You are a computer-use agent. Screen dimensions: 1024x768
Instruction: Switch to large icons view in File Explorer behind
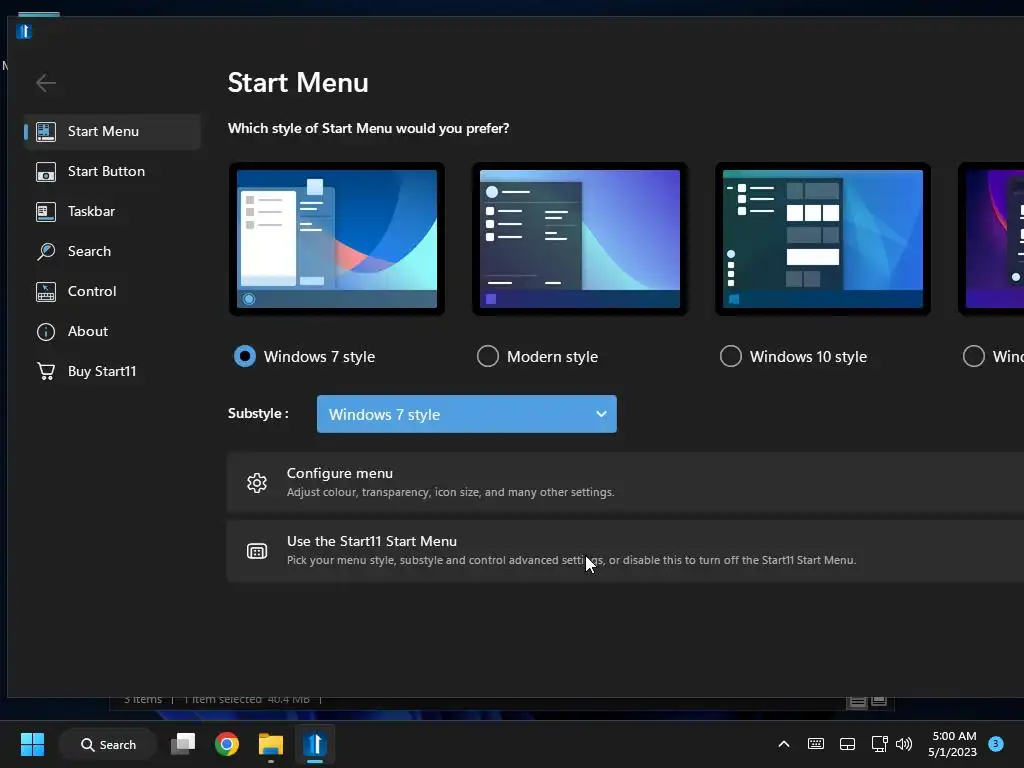click(879, 701)
